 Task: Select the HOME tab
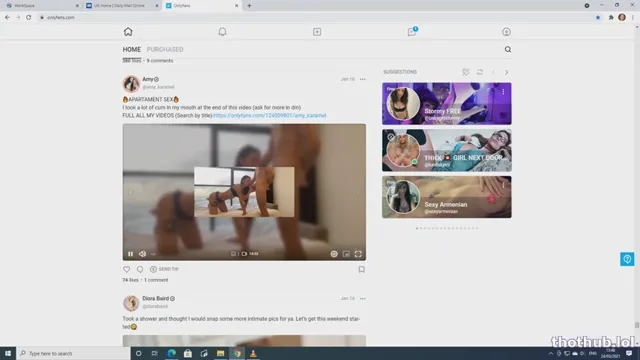(131, 49)
